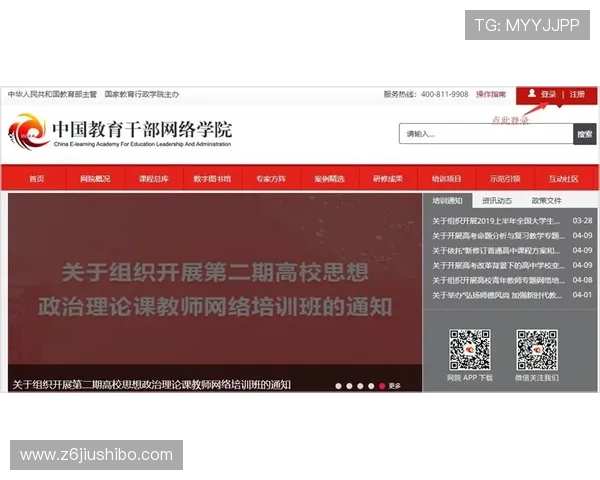Screen dimensions: 600x480
Task: Open 培训项目 navigation item
Action: (447, 179)
